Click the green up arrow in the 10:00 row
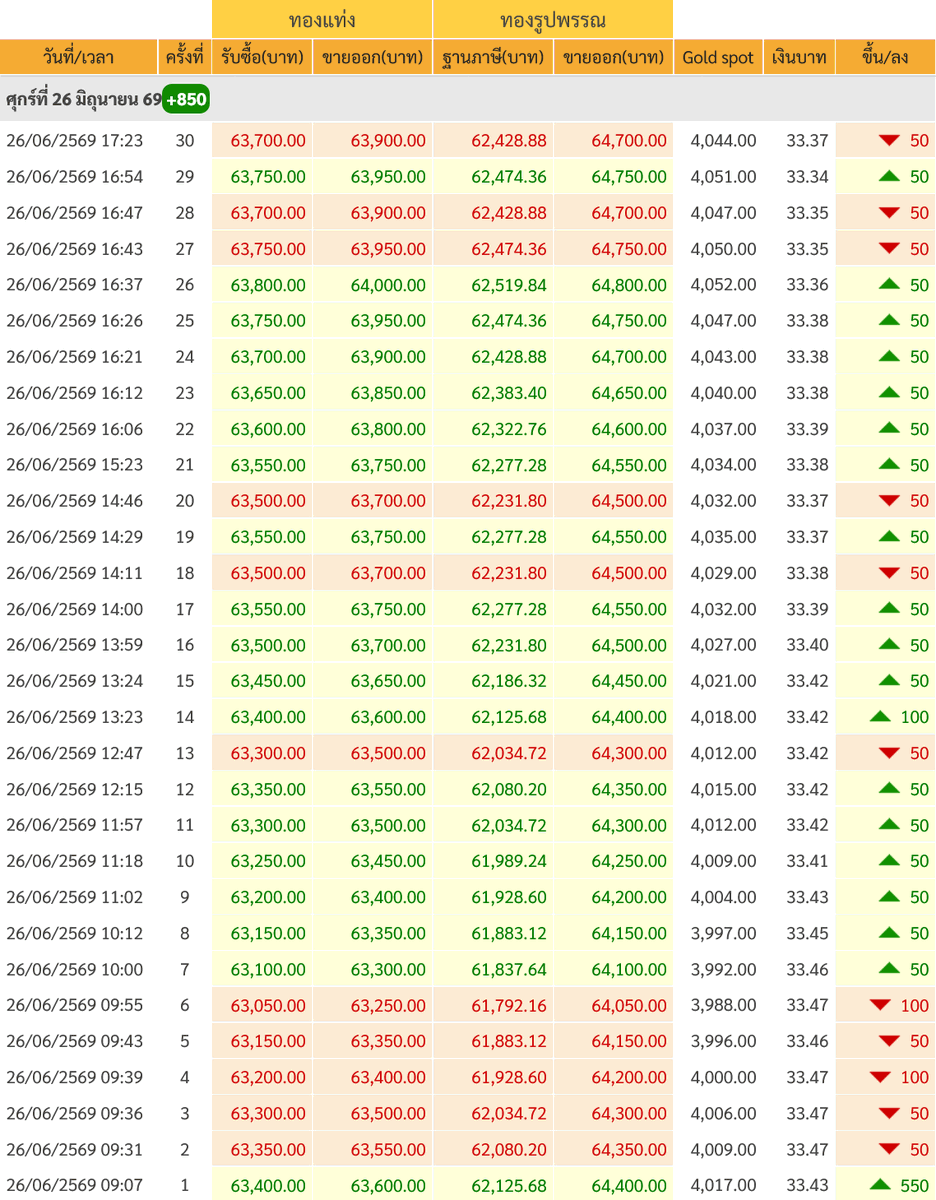Image resolution: width=936 pixels, height=1200 pixels. (x=889, y=969)
